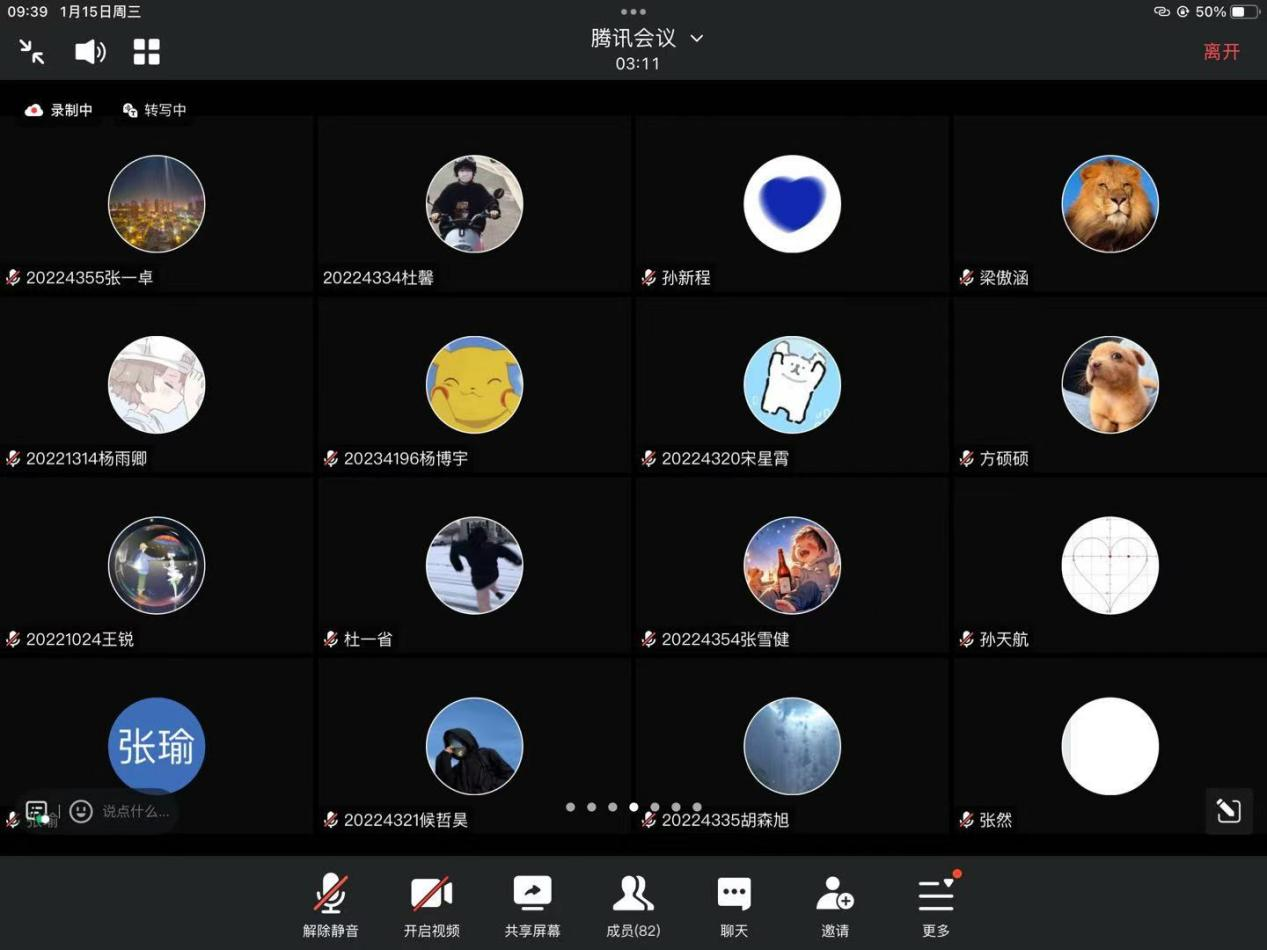Viewport: 1267px width, 950px height.
Task: Click the emoji reaction smiley icon
Action: [x=81, y=811]
